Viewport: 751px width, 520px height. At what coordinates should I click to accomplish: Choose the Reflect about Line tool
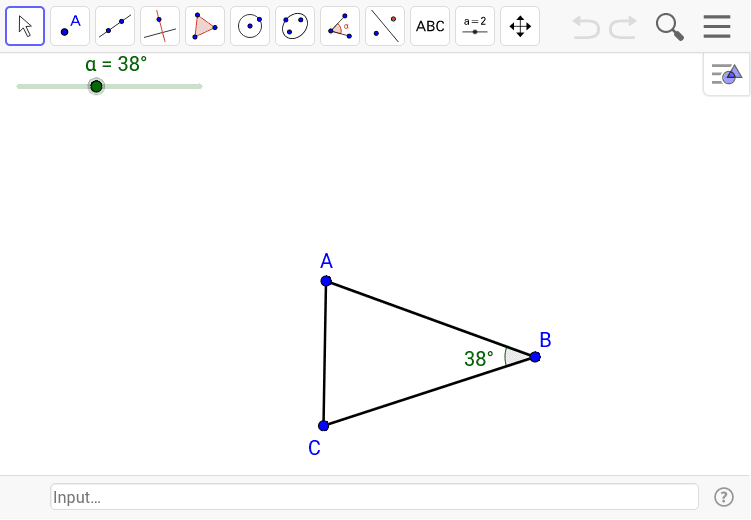pyautogui.click(x=385, y=26)
